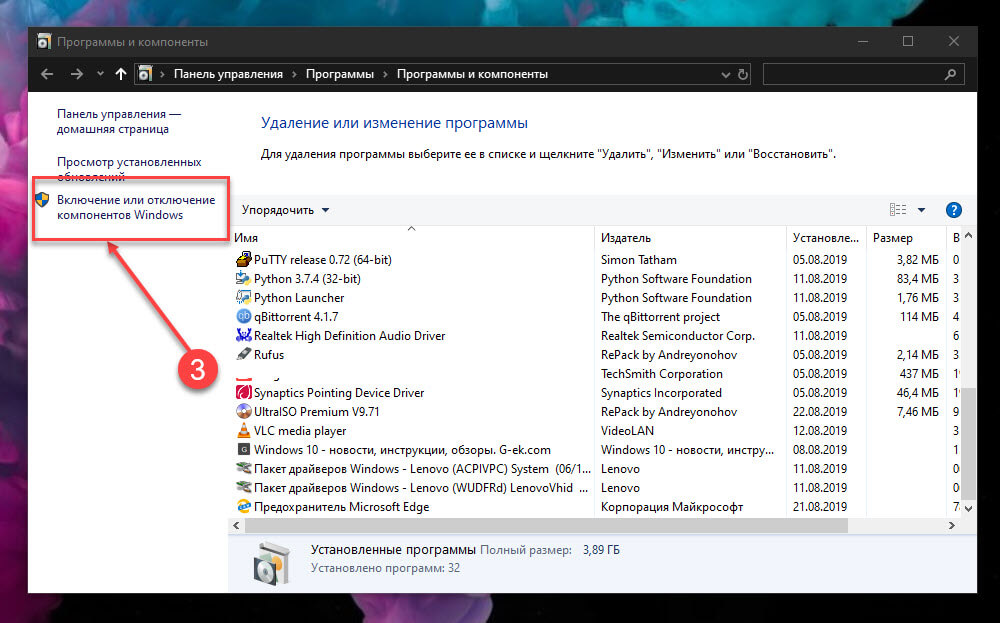
Task: Click the Панель управления breadcrumb
Action: coord(228,74)
